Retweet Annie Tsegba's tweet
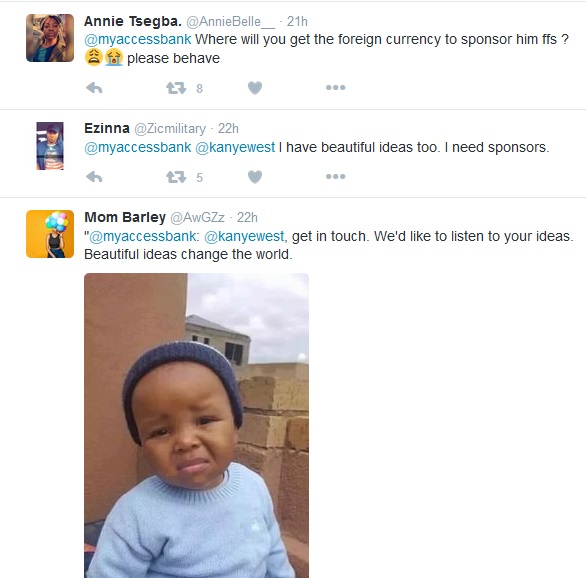Image resolution: width=586 pixels, height=578 pixels. (176, 88)
